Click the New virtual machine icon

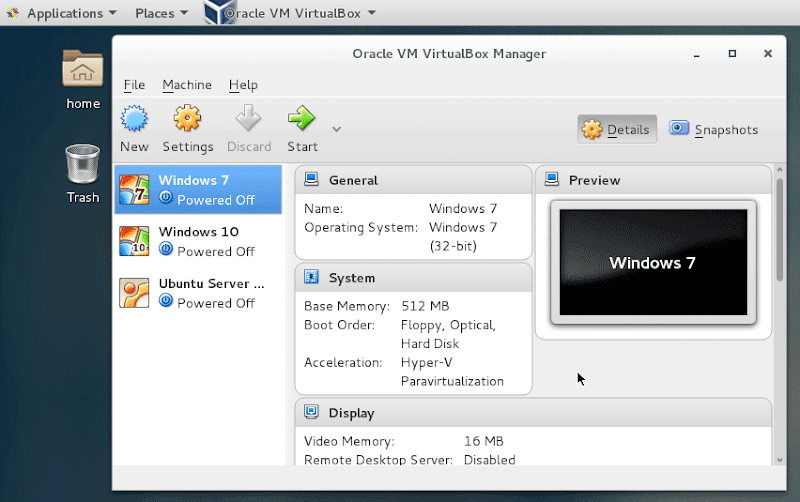[x=134, y=118]
